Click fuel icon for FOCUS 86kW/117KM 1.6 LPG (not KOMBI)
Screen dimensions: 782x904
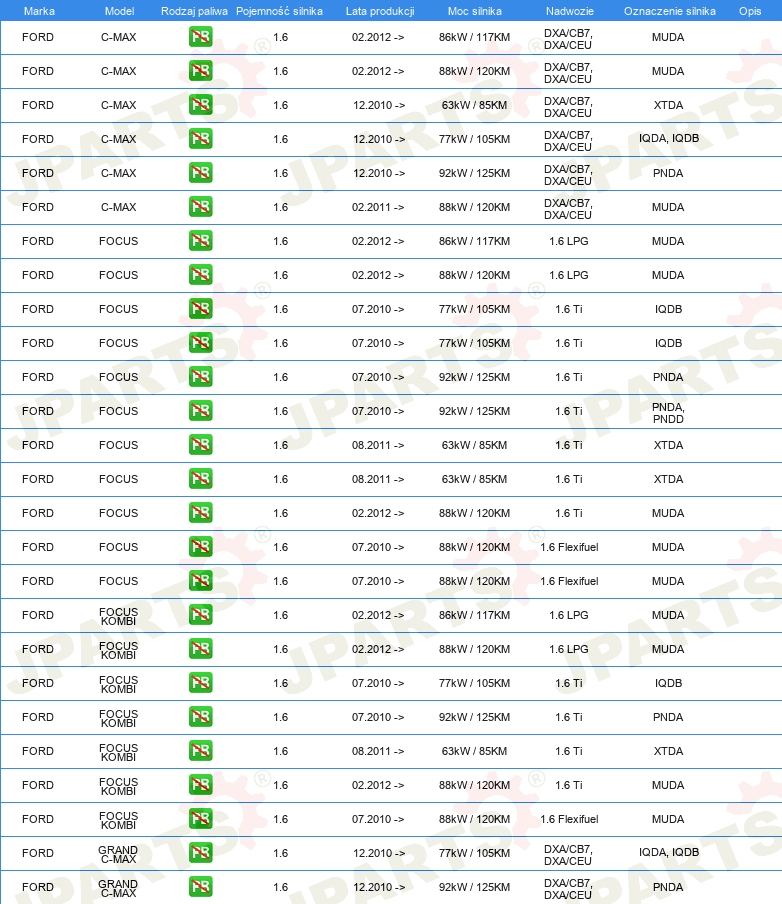pos(201,241)
